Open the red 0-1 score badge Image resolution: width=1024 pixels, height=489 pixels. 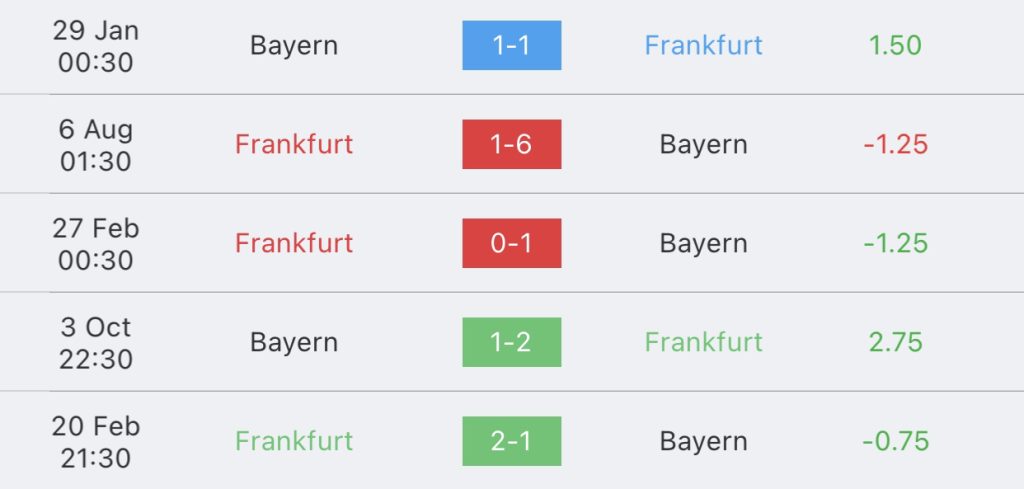pos(511,243)
